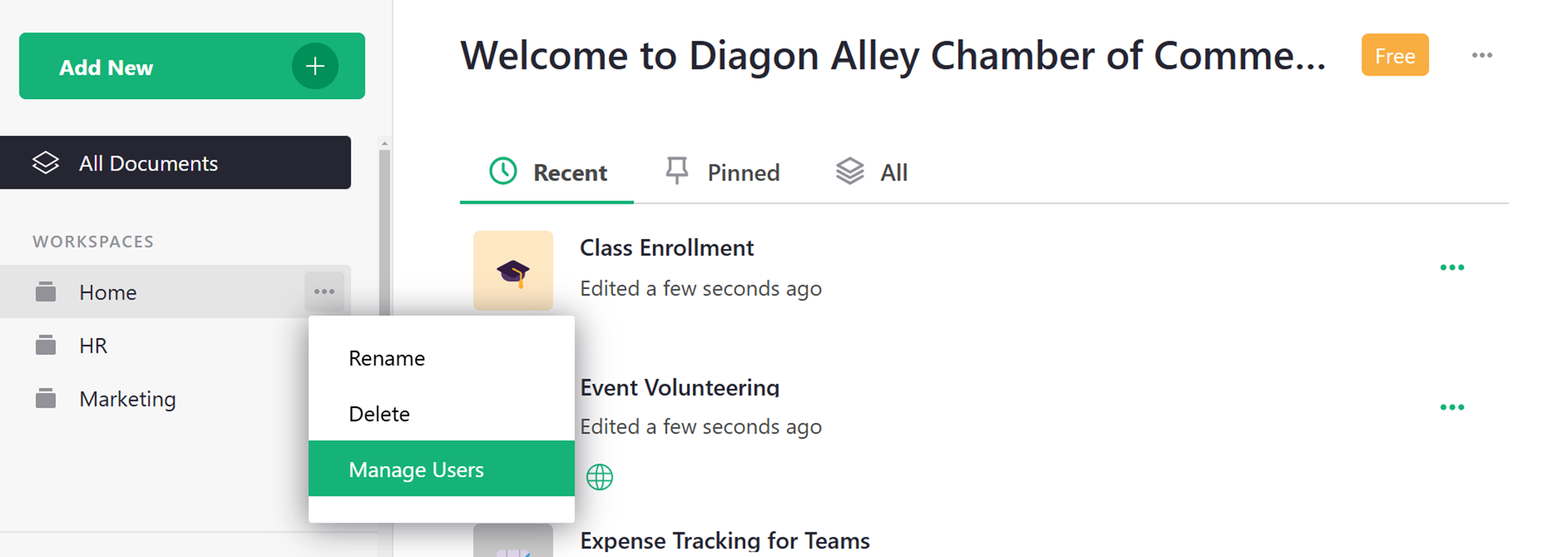Click the Class Enrollment graduation cap thumbnail
The width and height of the screenshot is (1568, 557).
click(x=513, y=271)
